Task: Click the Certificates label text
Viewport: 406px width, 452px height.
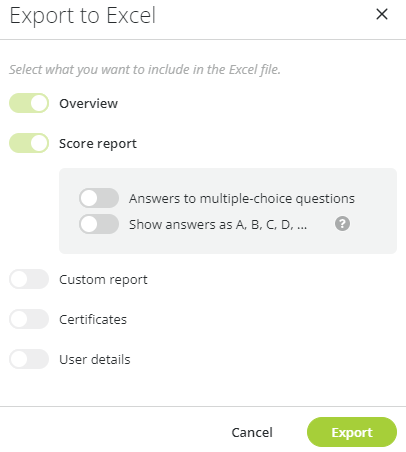Action: [x=93, y=319]
